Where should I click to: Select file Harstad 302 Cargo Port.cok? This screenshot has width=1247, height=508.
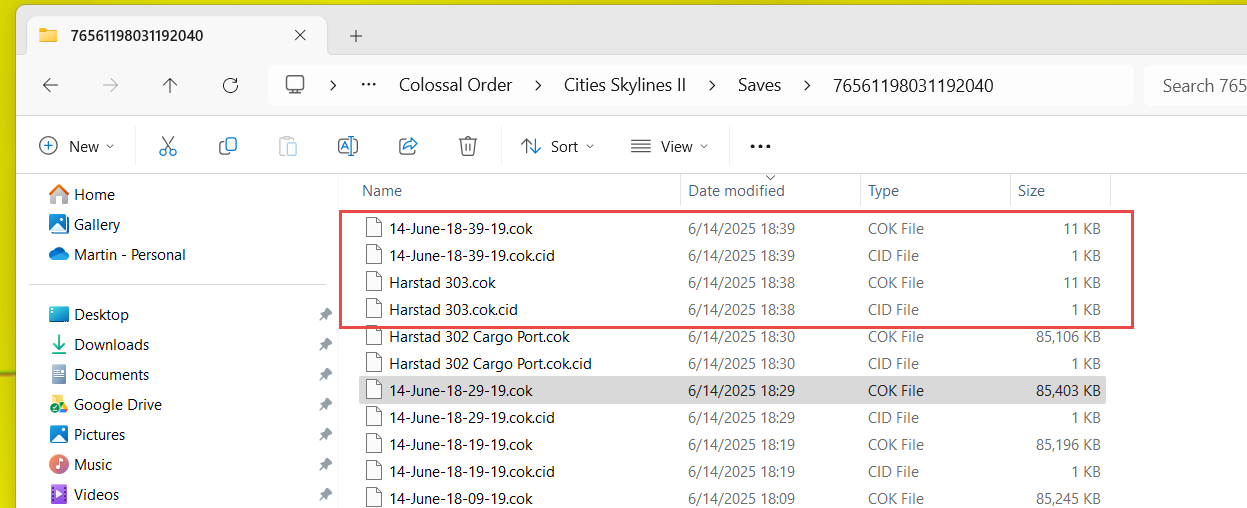click(732, 336)
